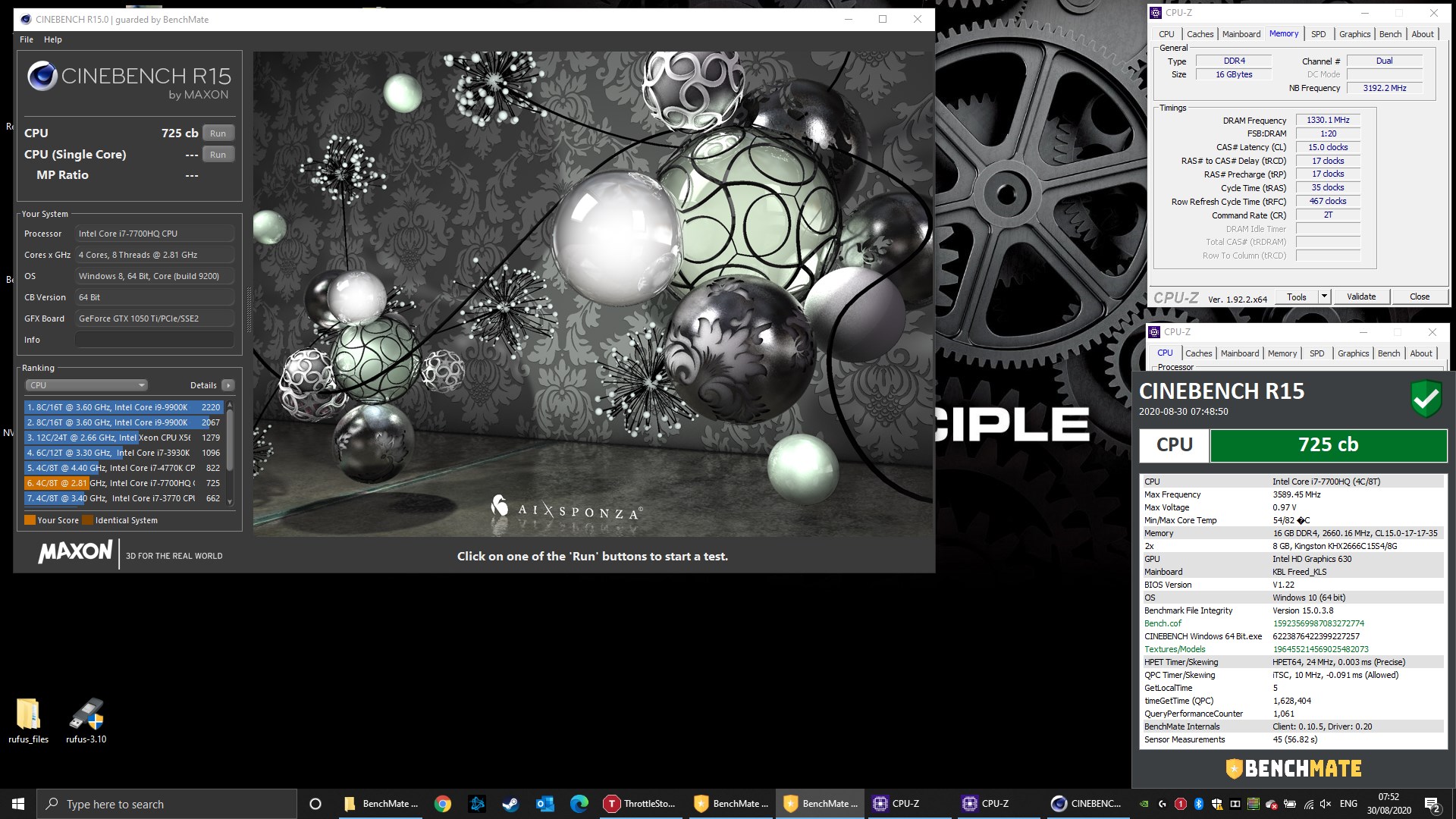This screenshot has width=1456, height=819.
Task: Switch to the CINEBENCH taskbar item
Action: pos(1087,804)
